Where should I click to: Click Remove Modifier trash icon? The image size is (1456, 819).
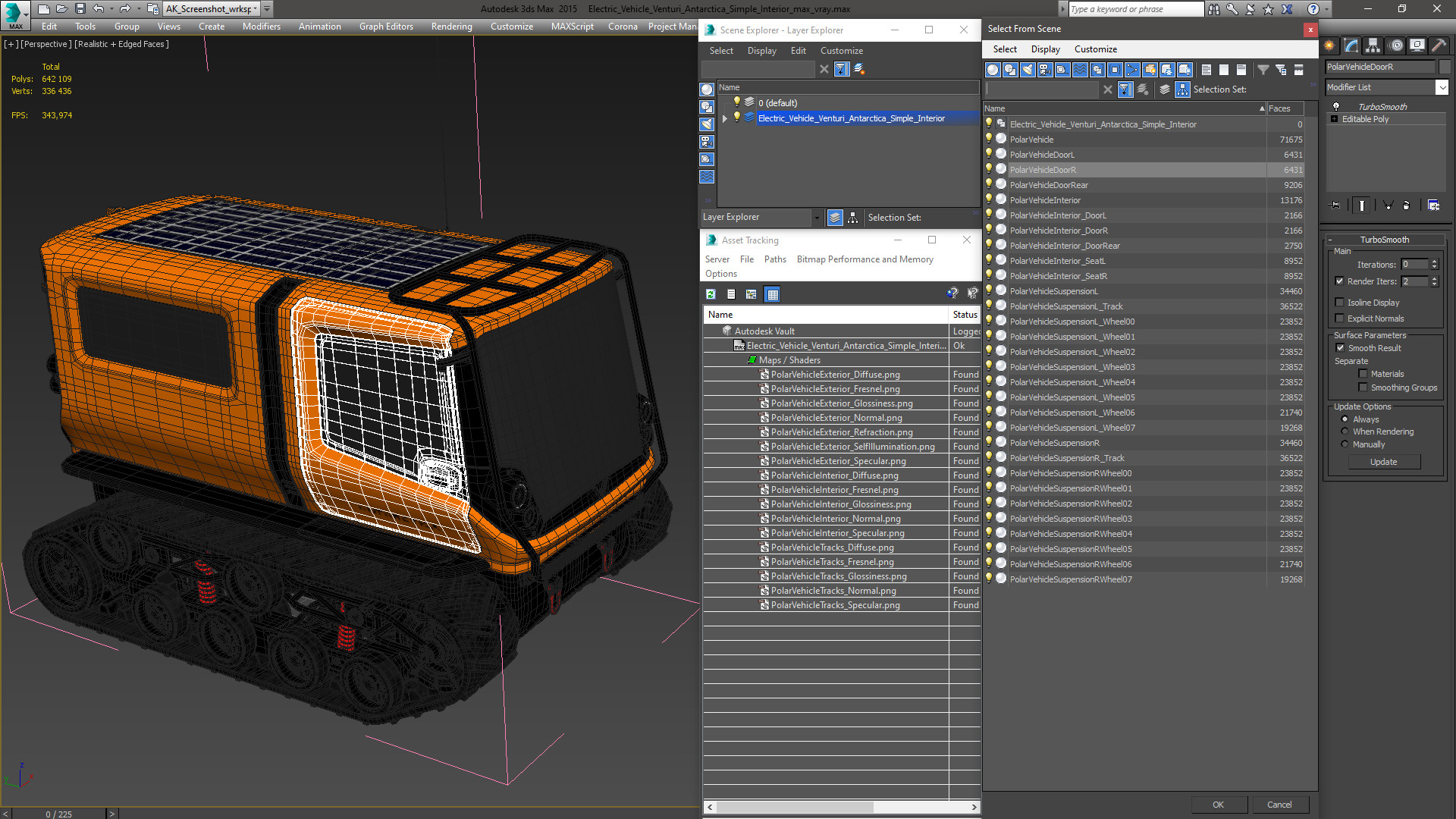click(1407, 205)
